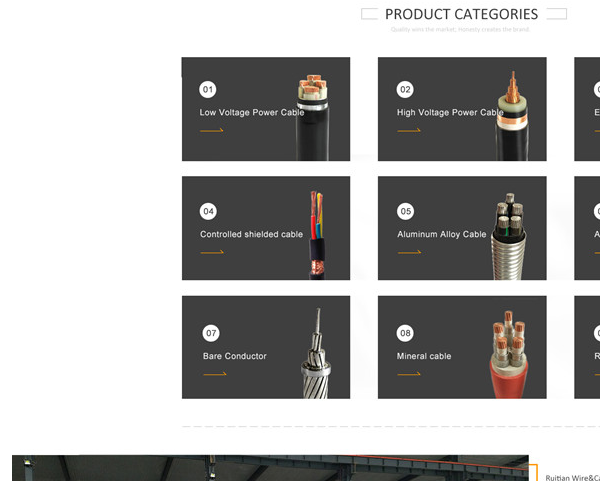Click the 05 number badge
Image resolution: width=600 pixels, height=481 pixels.
(406, 211)
